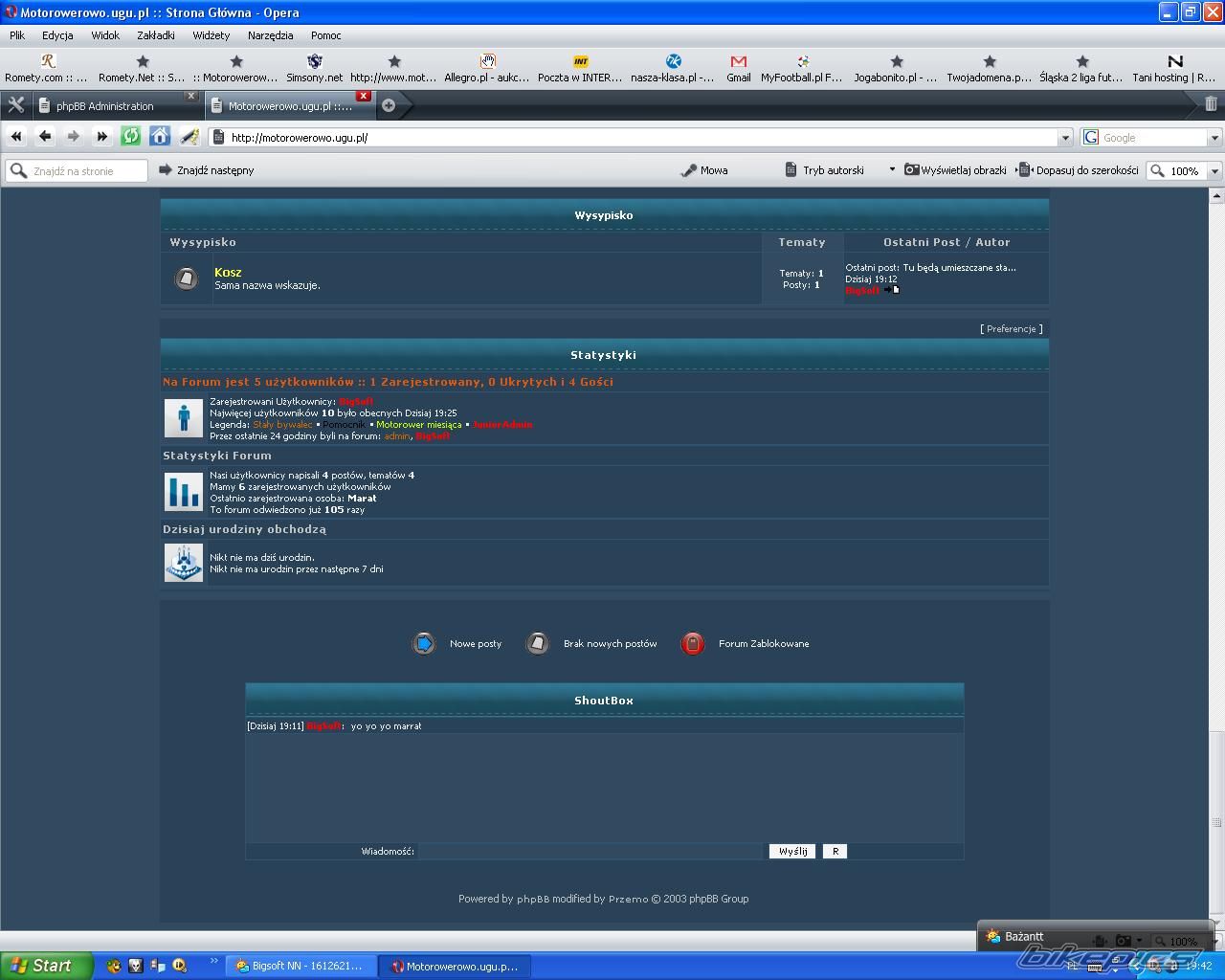Toggle Wyświetlaj obrazki image display
The width and height of the screenshot is (1225, 980).
[955, 170]
